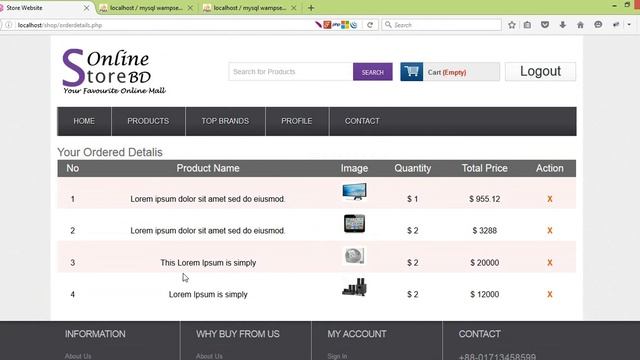Click the Total Price column header
The height and width of the screenshot is (360, 640).
pyautogui.click(x=484, y=168)
